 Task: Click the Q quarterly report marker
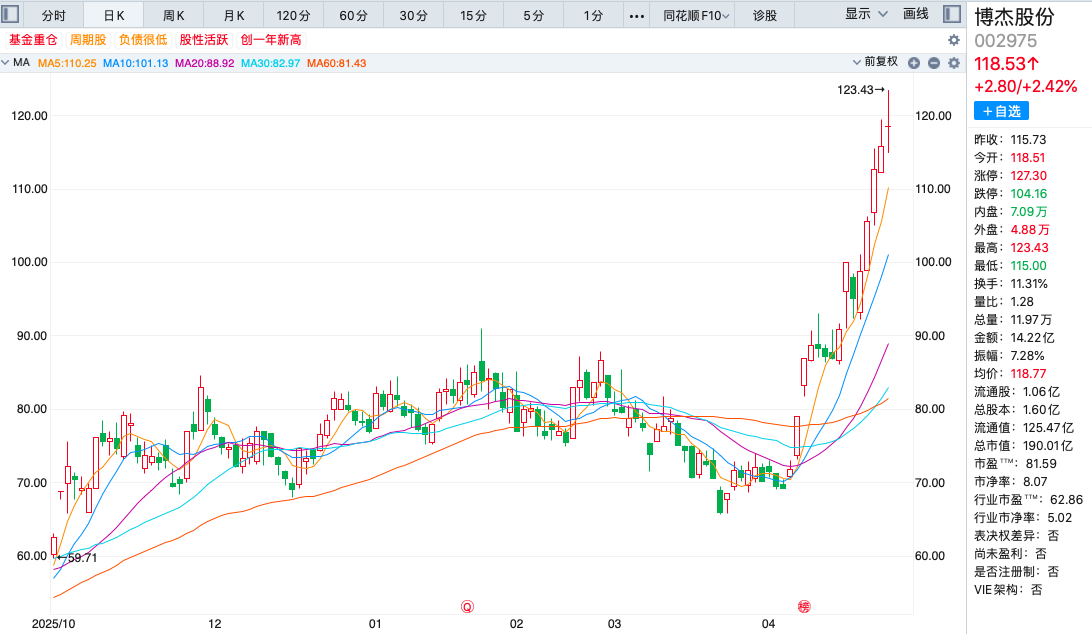click(466, 606)
